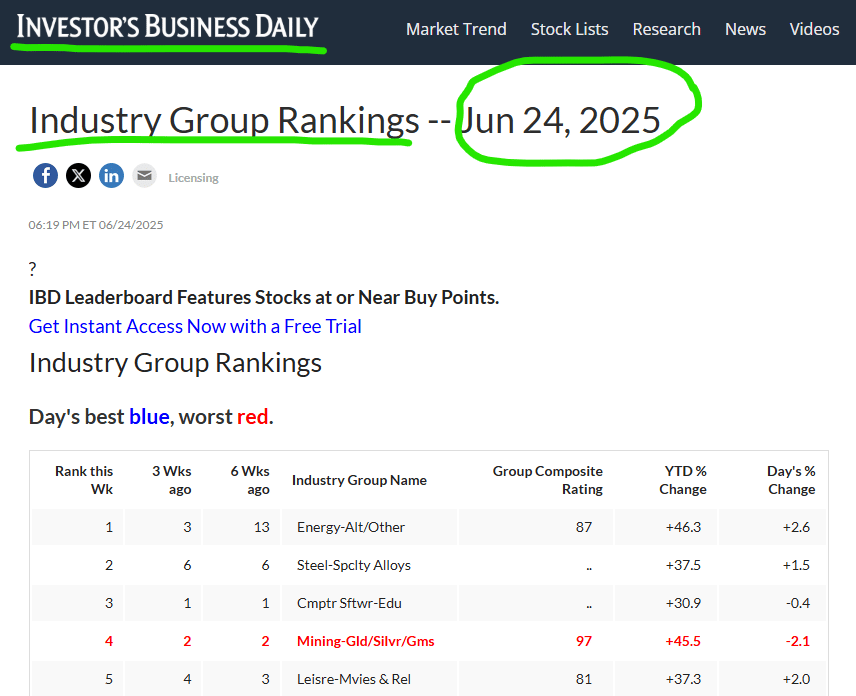This screenshot has width=856, height=696.
Task: Click the Day's best blue, worst red note
Action: click(x=151, y=417)
